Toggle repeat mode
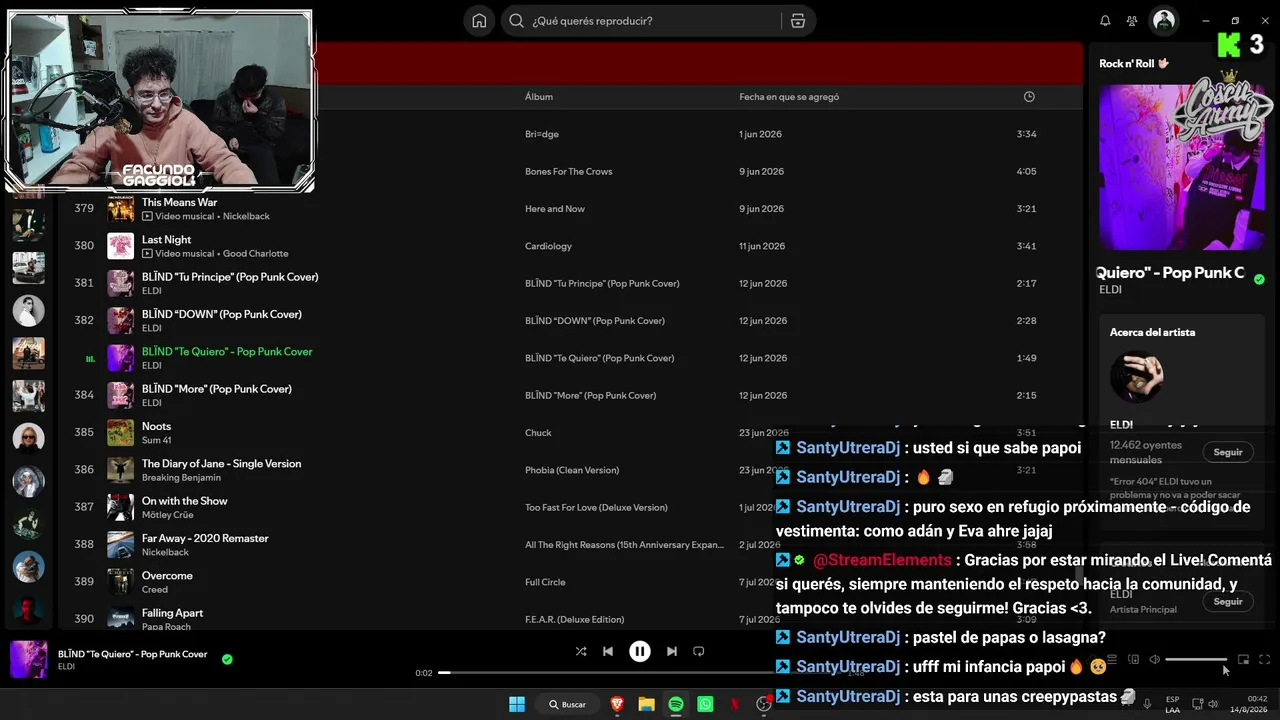 click(x=699, y=651)
